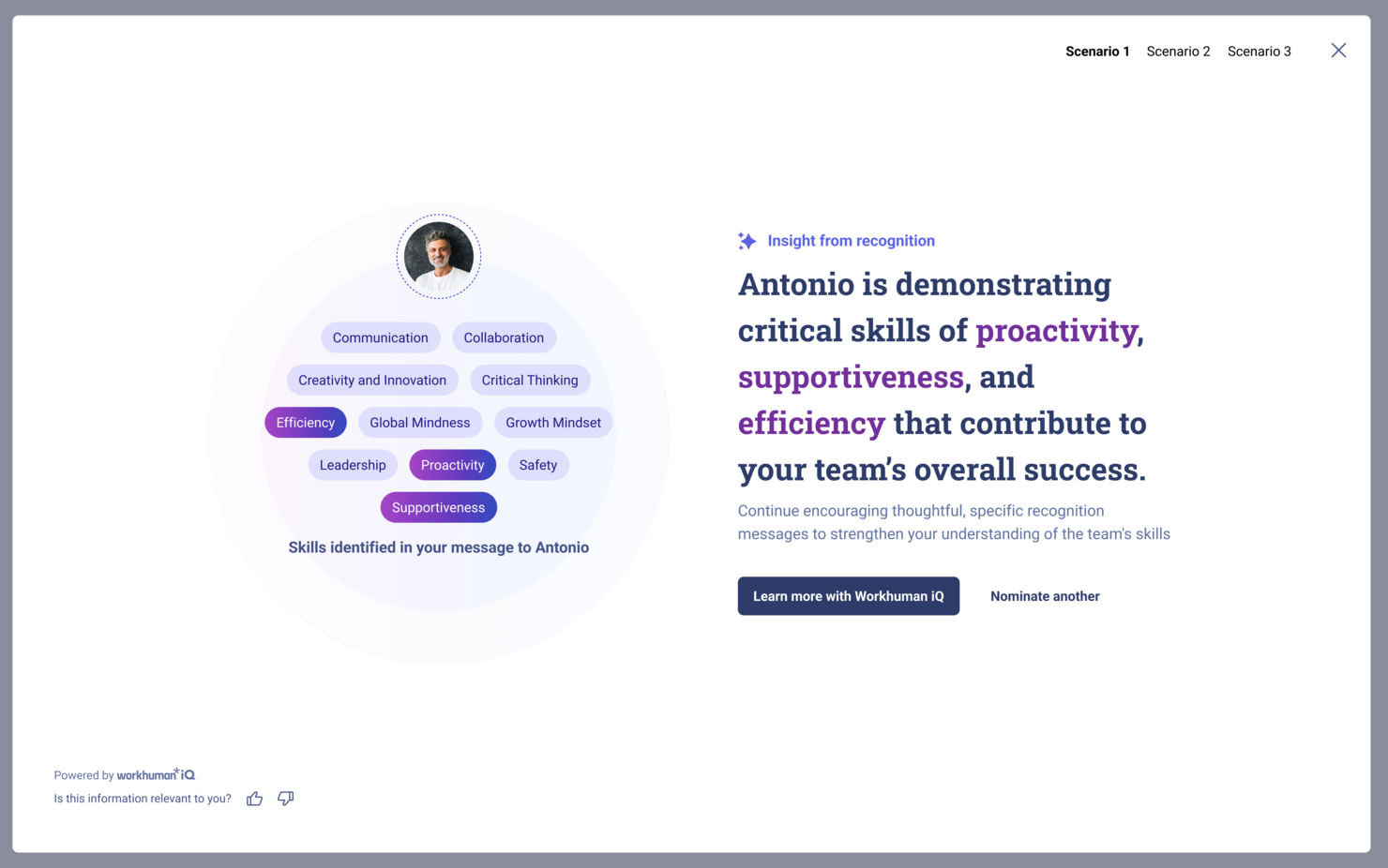Click the sparkle icon next to Insight from recognition

click(x=747, y=240)
